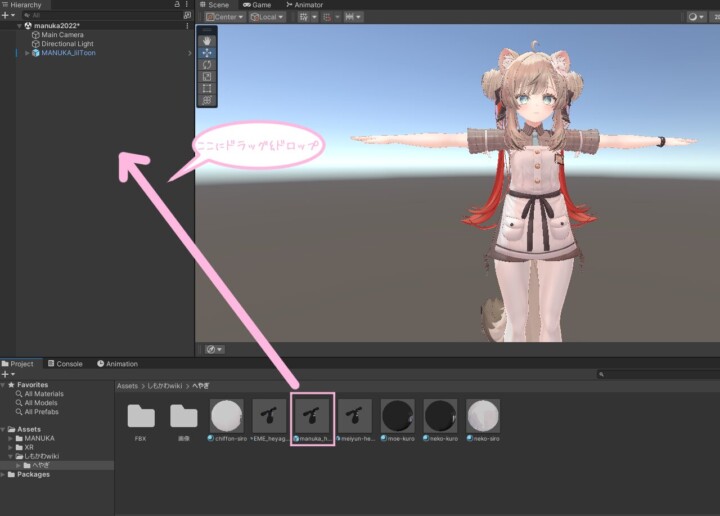Image resolution: width=720 pixels, height=516 pixels.
Task: Select the EME_heyag prefab asset
Action: click(269, 421)
